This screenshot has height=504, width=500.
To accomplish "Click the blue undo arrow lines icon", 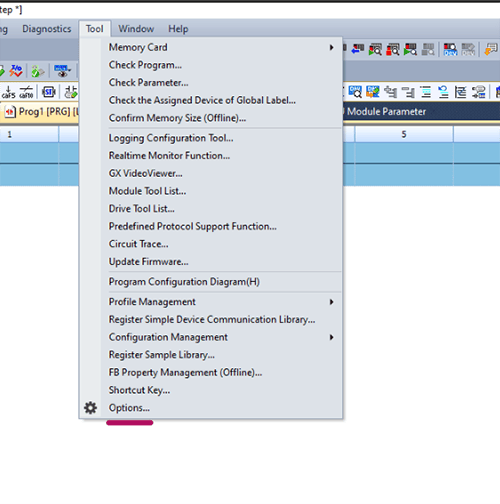I will point(443,91).
